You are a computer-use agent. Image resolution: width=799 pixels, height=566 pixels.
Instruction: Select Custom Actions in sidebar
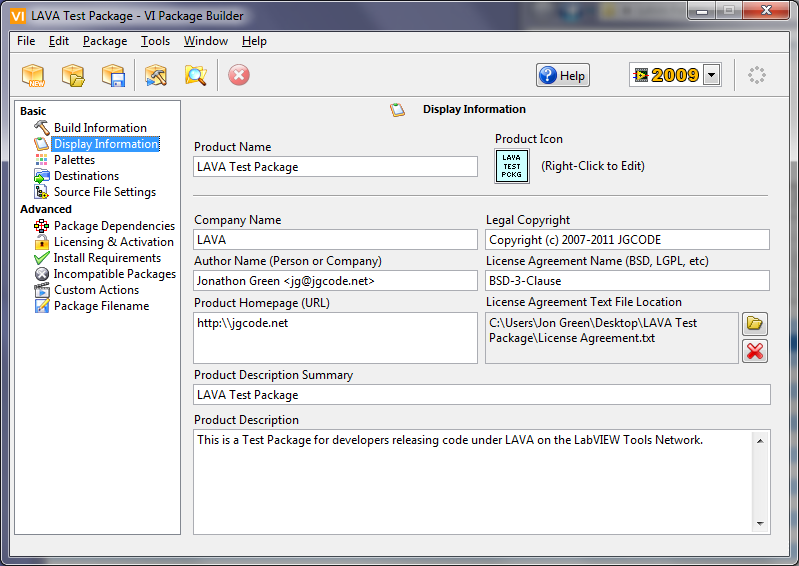pos(96,290)
